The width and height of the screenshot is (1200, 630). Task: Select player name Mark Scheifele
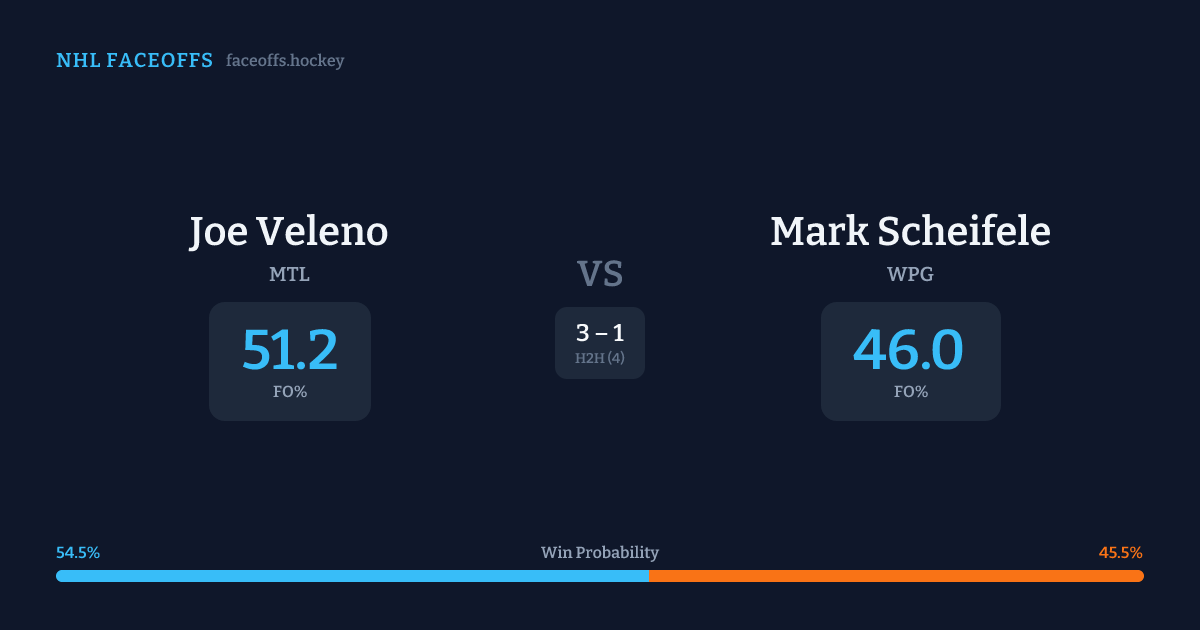tap(910, 232)
